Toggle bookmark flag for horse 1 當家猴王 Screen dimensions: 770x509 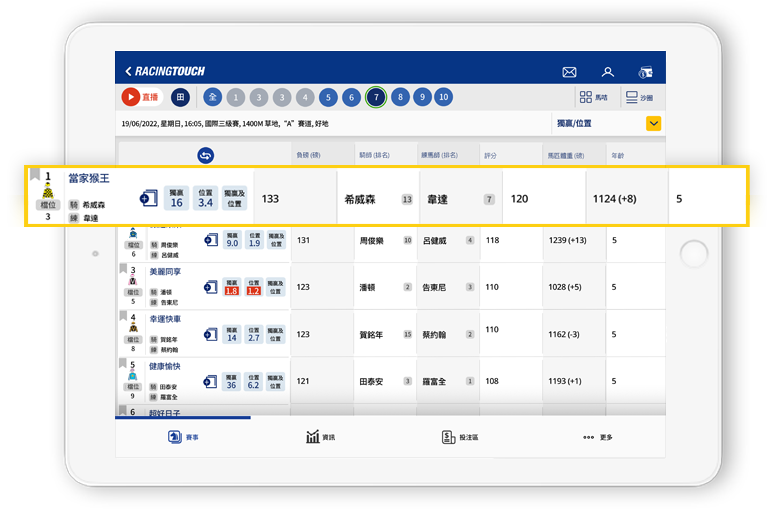click(35, 175)
